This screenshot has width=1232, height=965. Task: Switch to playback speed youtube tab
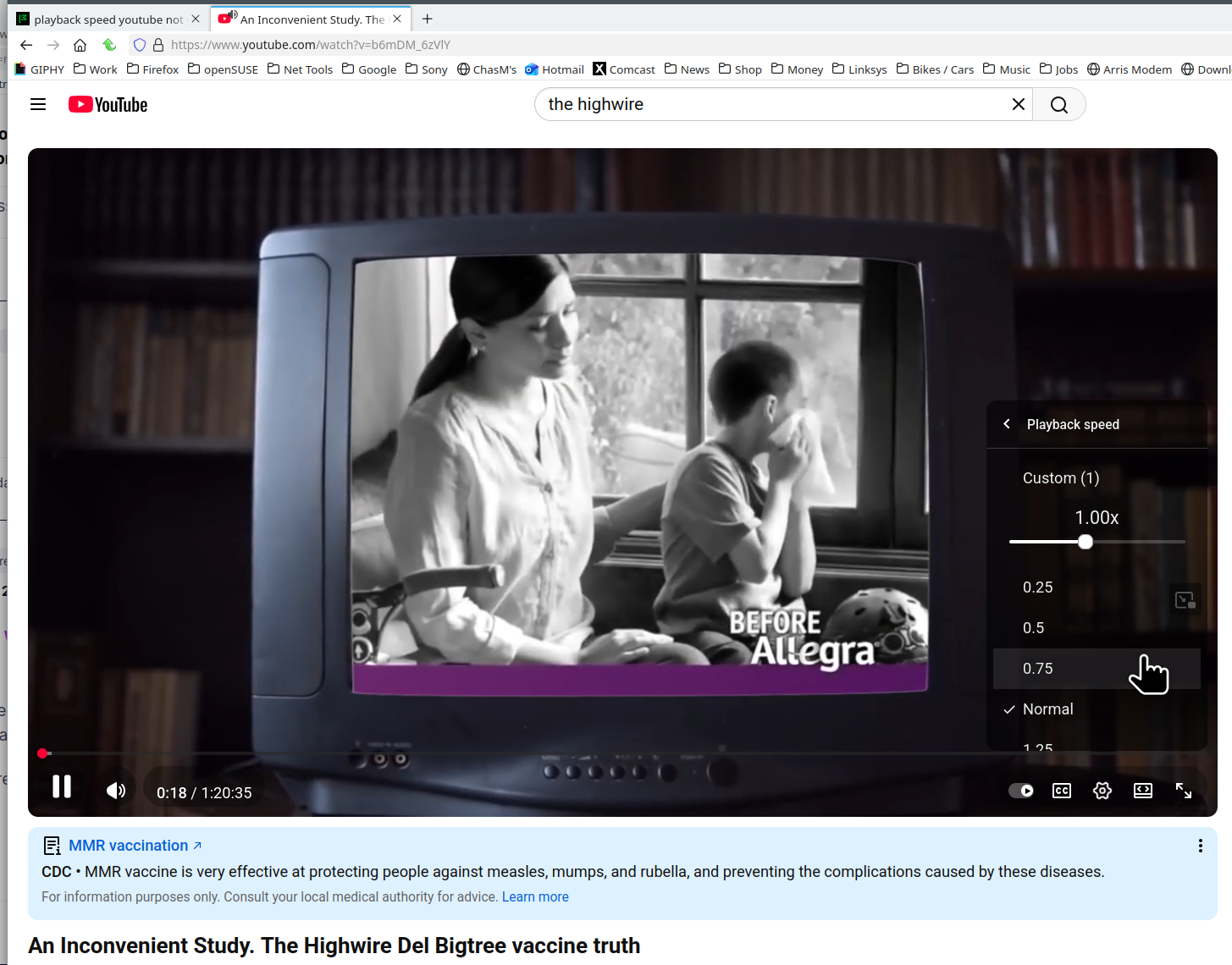coord(108,19)
